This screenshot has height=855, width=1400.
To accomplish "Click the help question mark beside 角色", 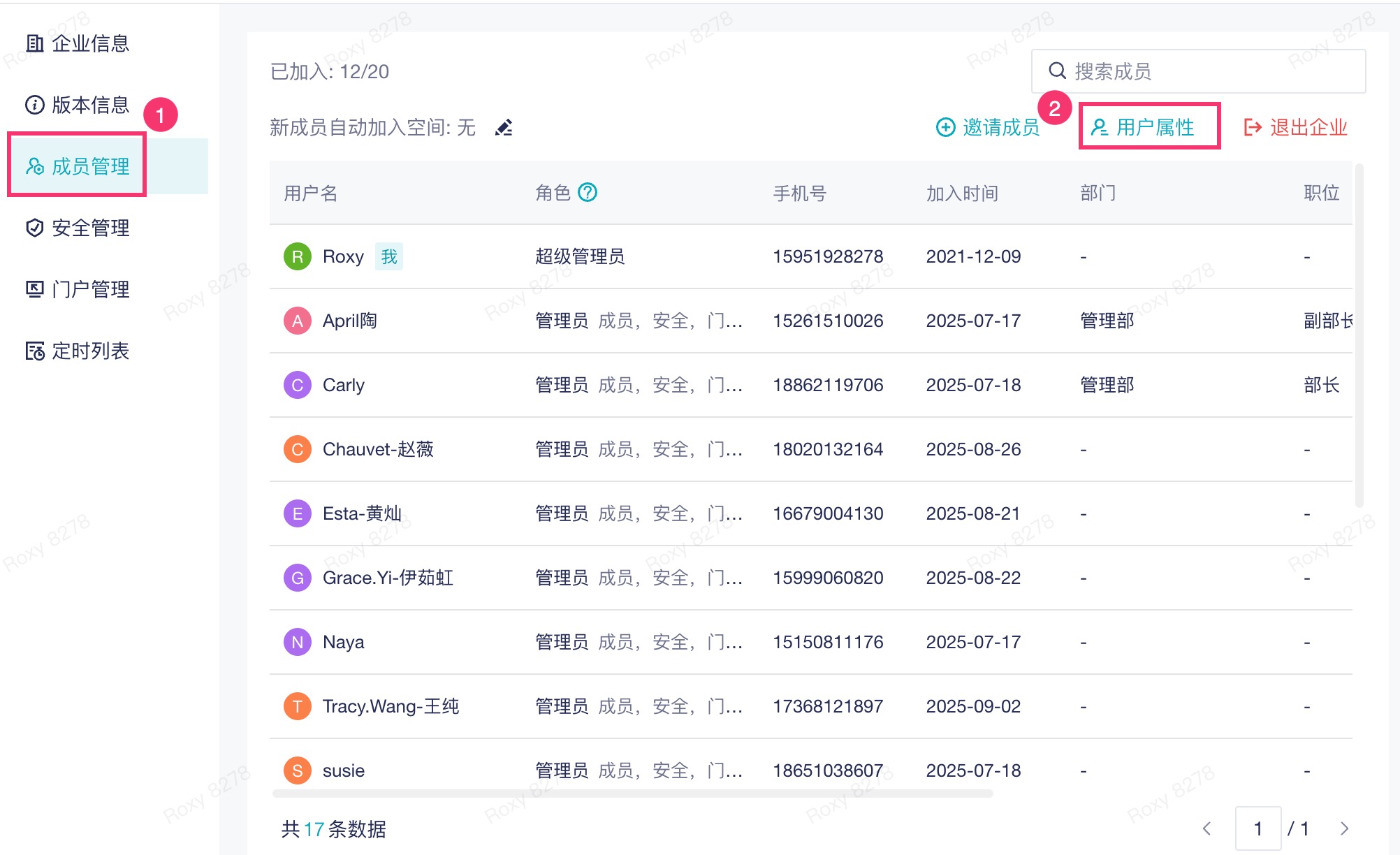I will point(588,192).
